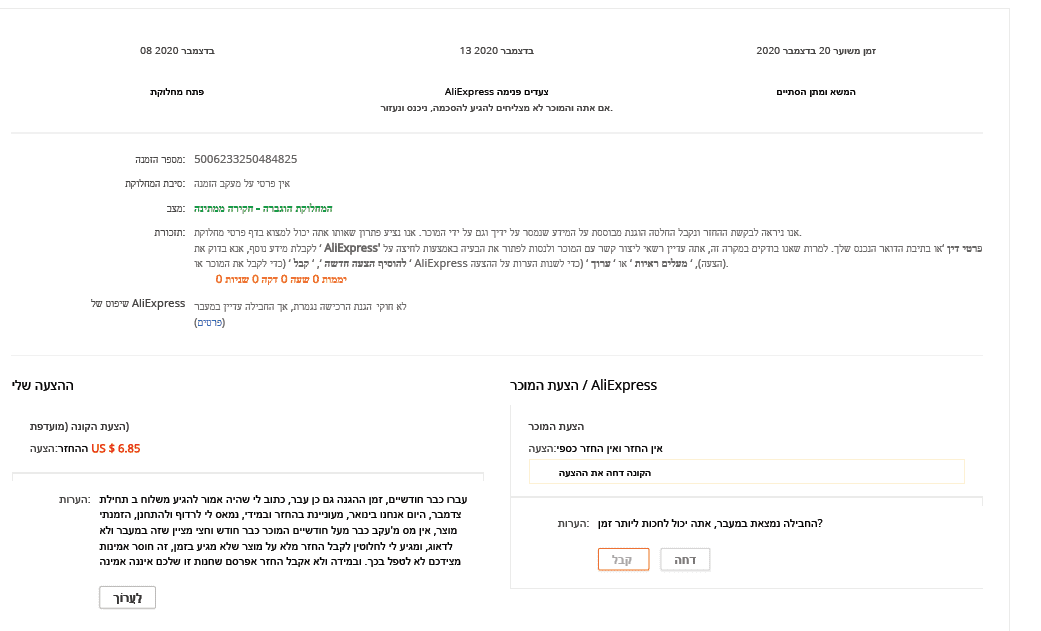Click the '08 בדצמבר 2020' date label
The width and height of the screenshot is (1041, 631).
pos(177,50)
